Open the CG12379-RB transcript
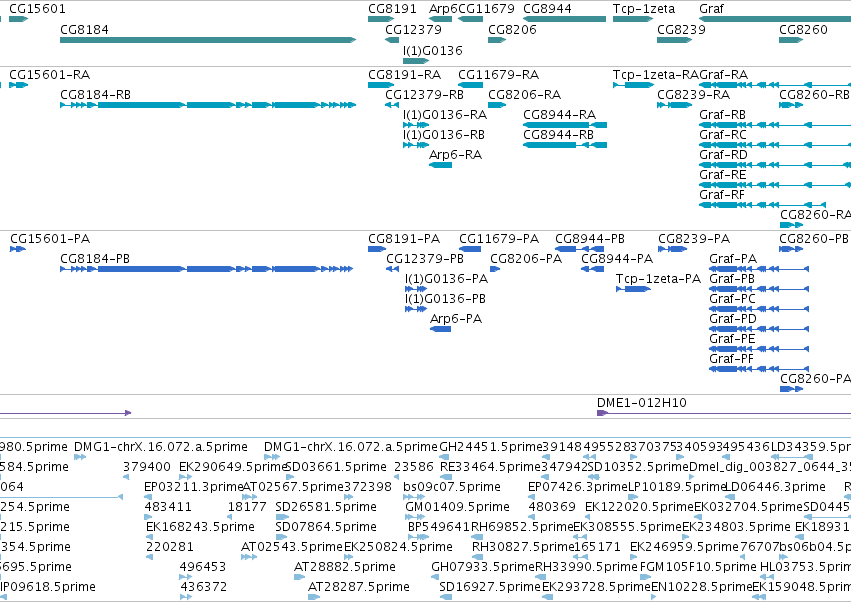 [392, 105]
